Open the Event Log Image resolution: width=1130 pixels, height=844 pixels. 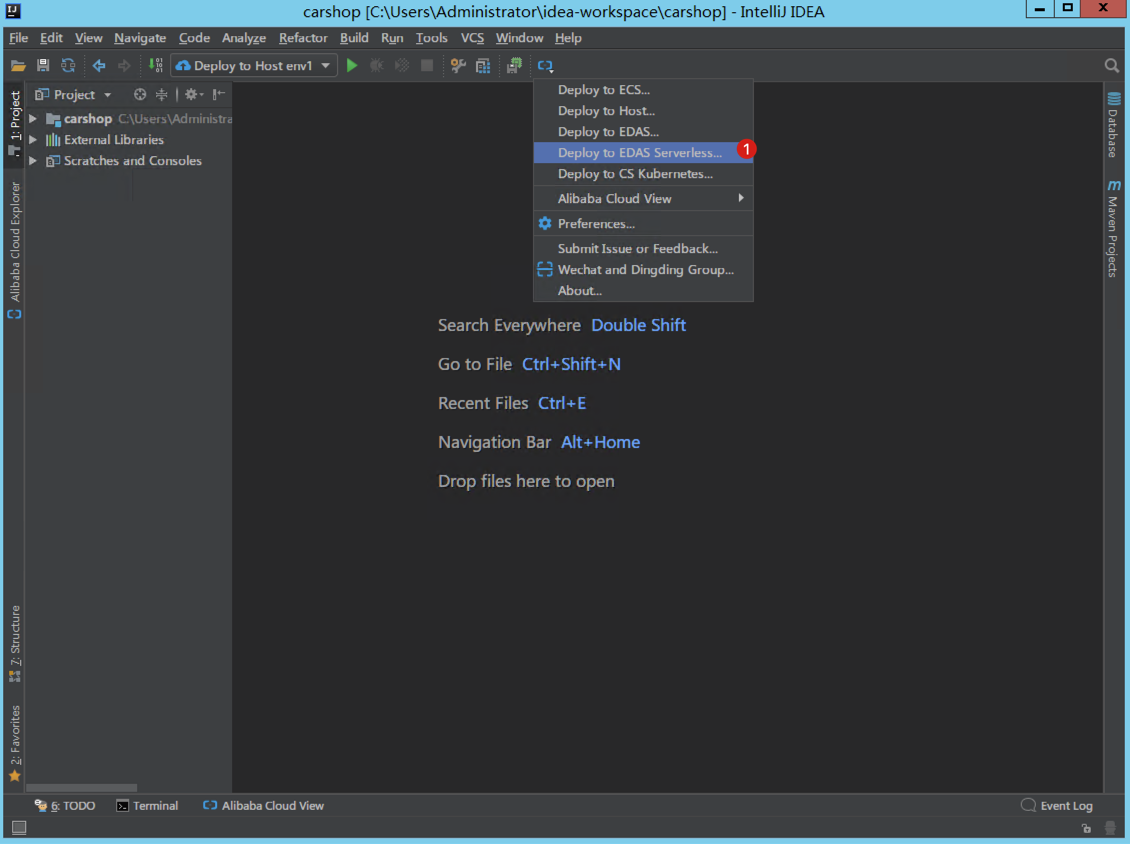tap(1057, 806)
